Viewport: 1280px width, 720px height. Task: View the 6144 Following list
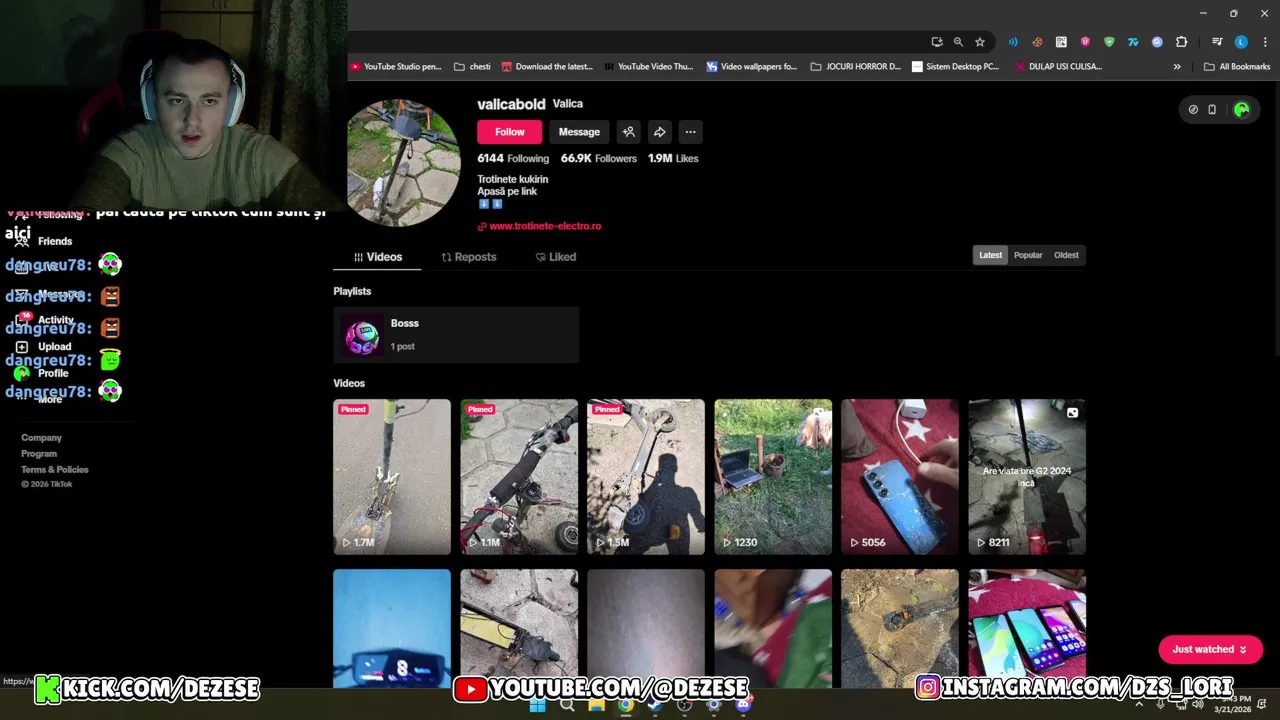(x=513, y=158)
